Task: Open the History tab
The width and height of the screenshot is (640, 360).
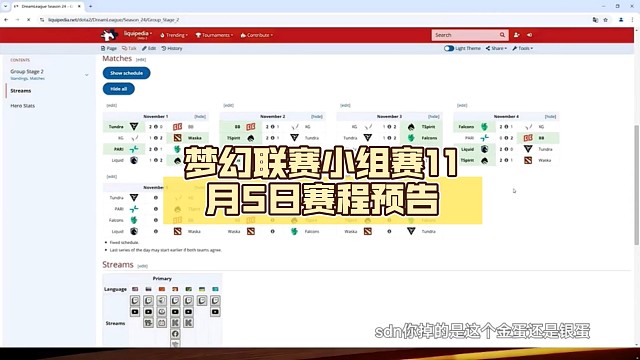Action: point(172,48)
